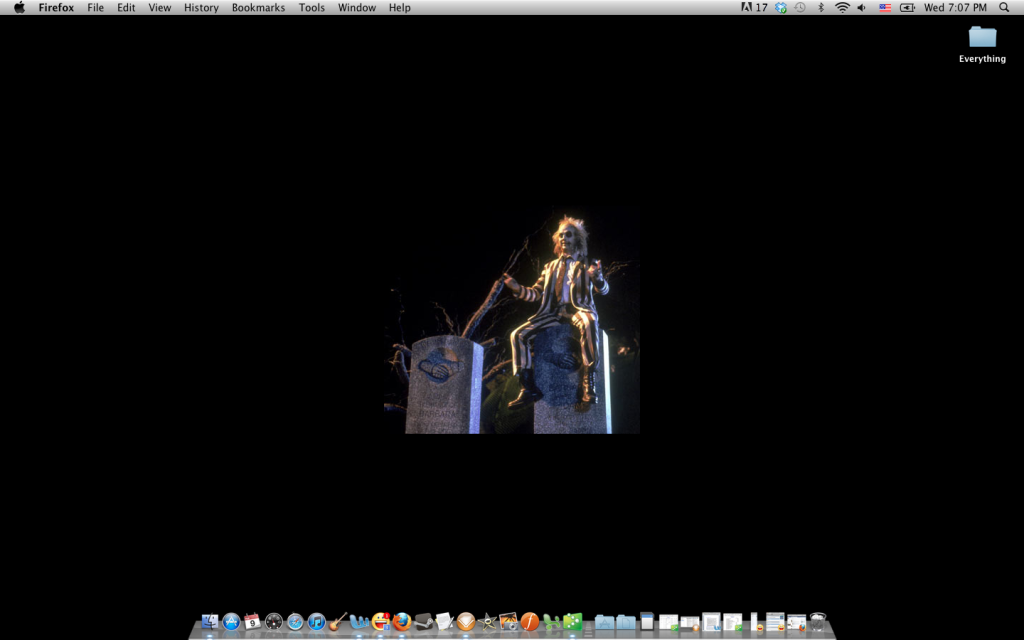
Task: Open the Apple menu
Action: pyautogui.click(x=20, y=7)
